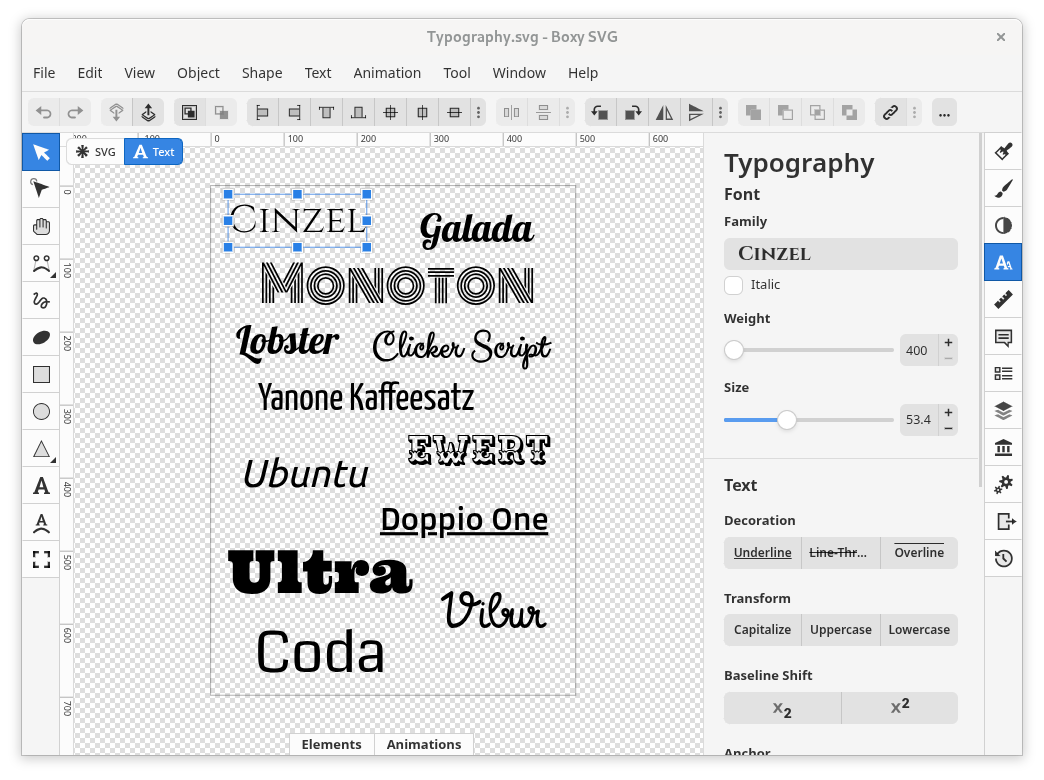Click the Uppercase transform button
Image resolution: width=1044 pixels, height=780 pixels.
click(840, 630)
